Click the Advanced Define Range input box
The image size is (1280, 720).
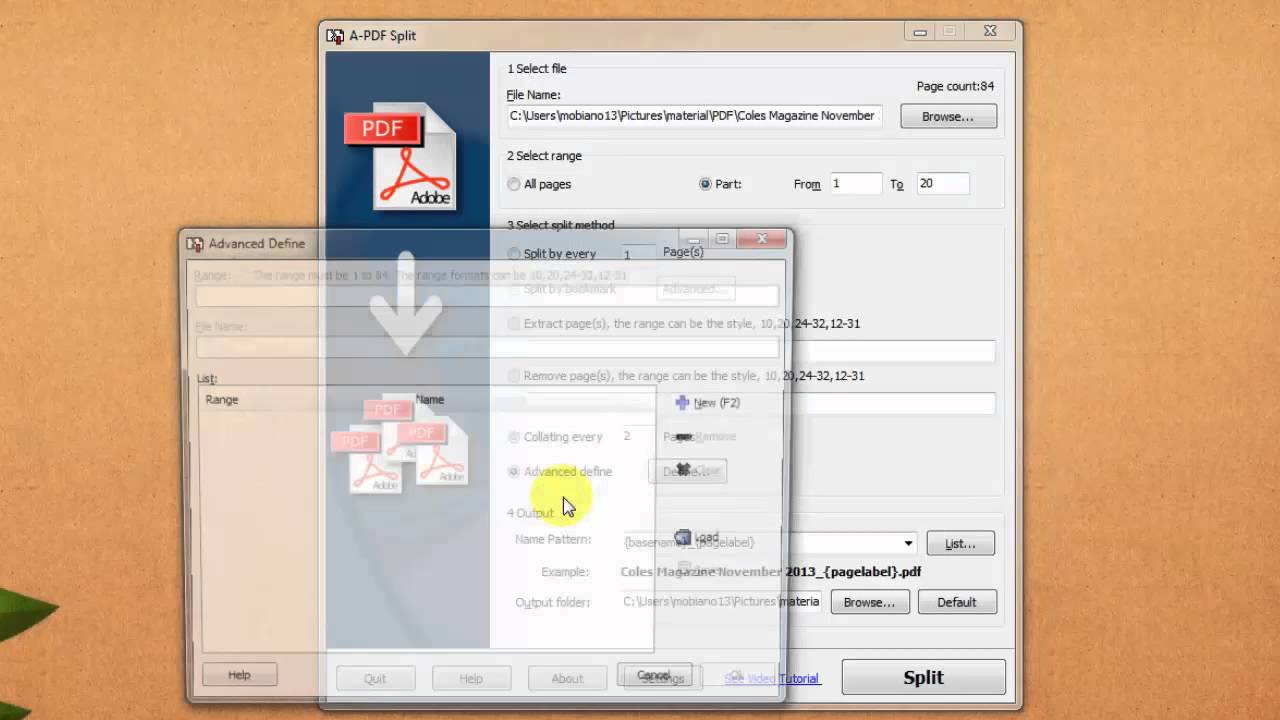point(487,296)
